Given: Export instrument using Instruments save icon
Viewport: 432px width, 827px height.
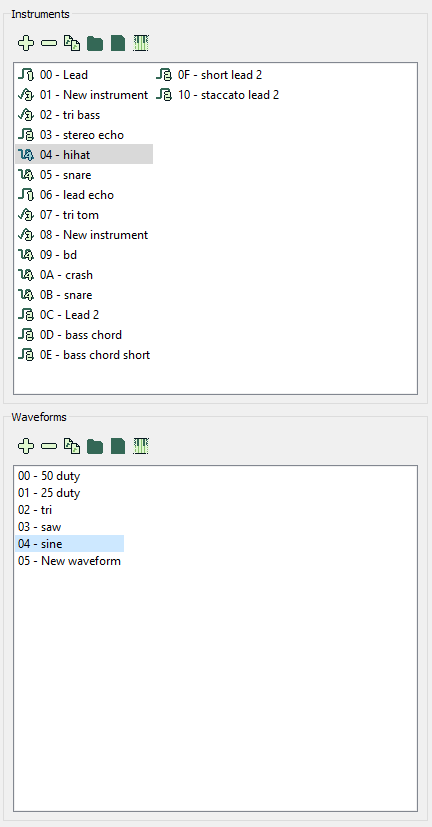Looking at the screenshot, I should click(118, 43).
